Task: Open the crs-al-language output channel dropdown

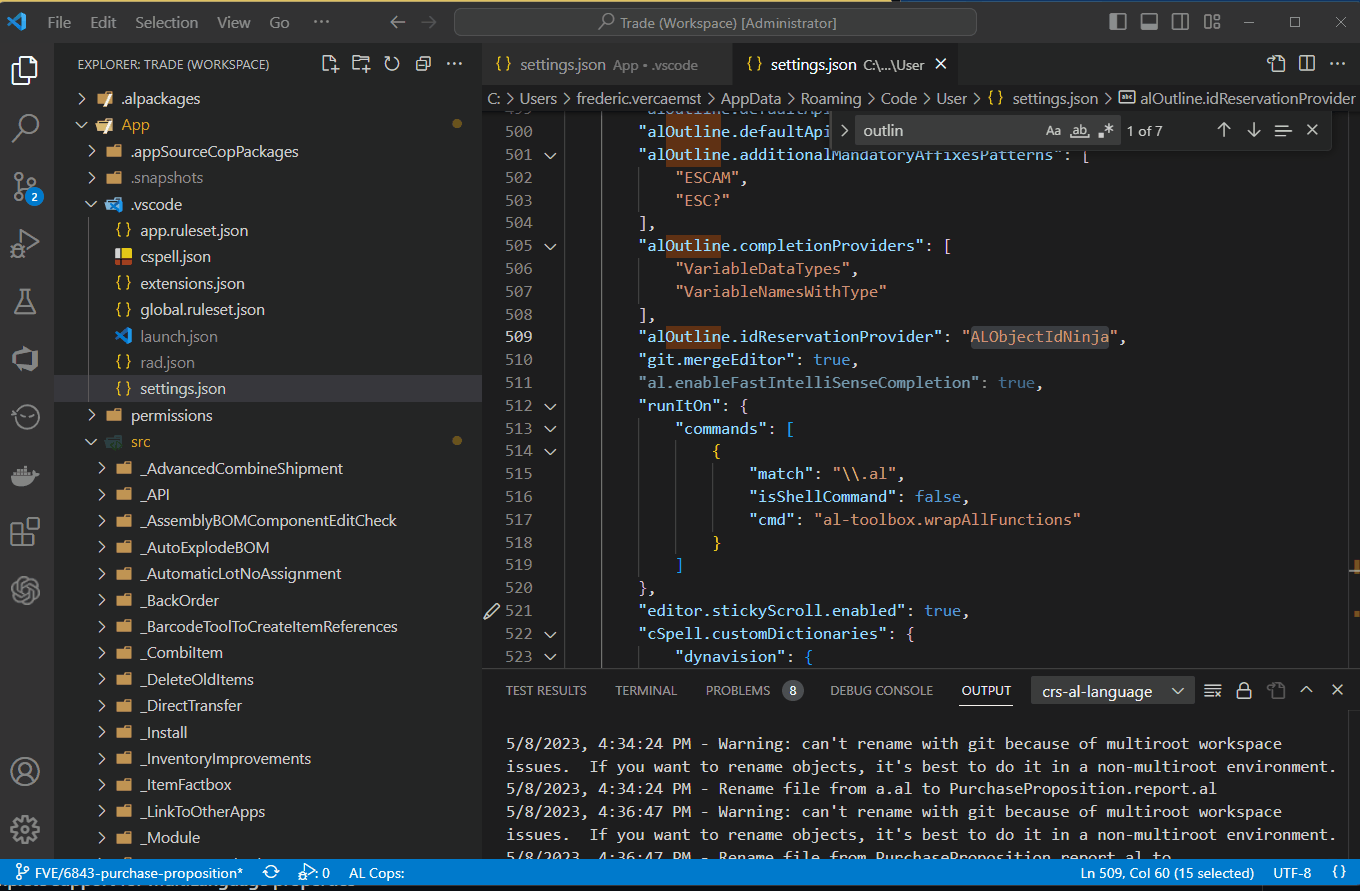Action: click(x=1112, y=691)
